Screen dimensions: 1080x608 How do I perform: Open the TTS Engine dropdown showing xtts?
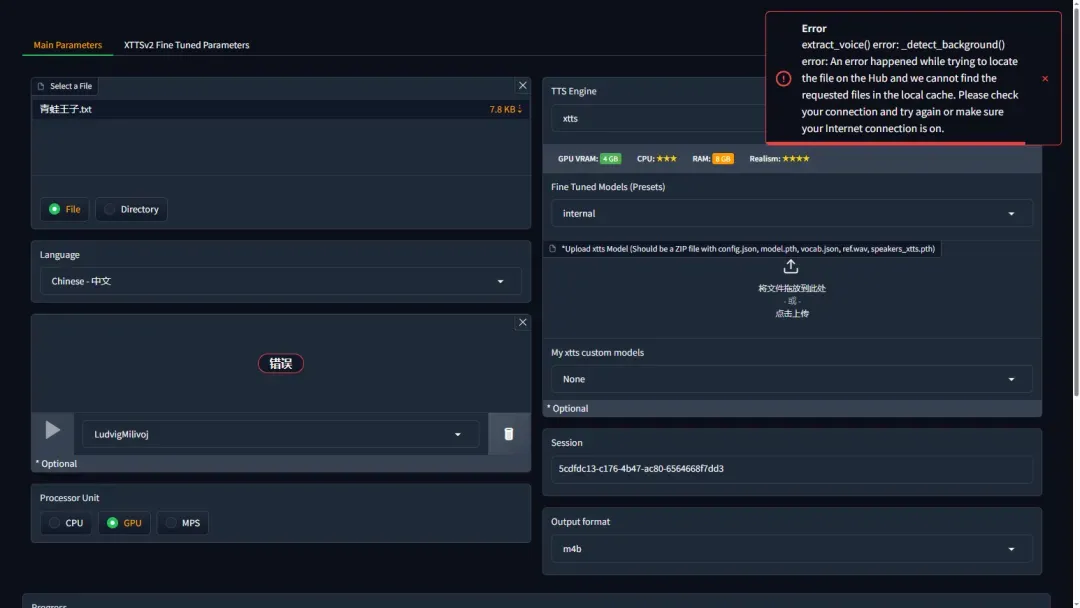(x=658, y=118)
